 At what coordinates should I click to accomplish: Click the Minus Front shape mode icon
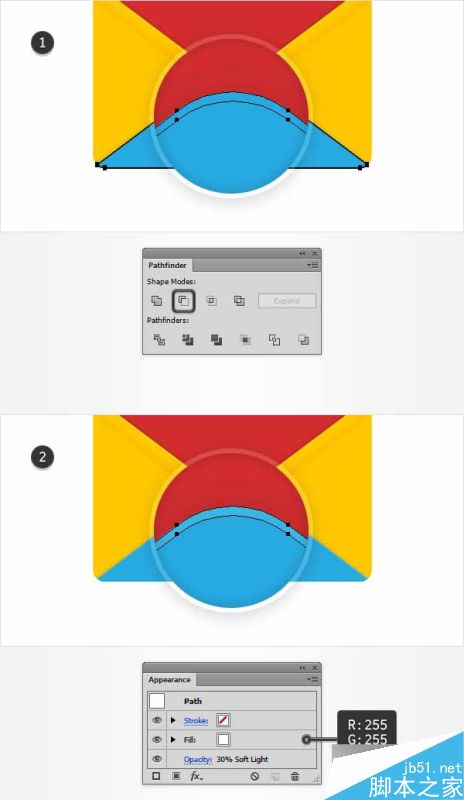tap(184, 301)
